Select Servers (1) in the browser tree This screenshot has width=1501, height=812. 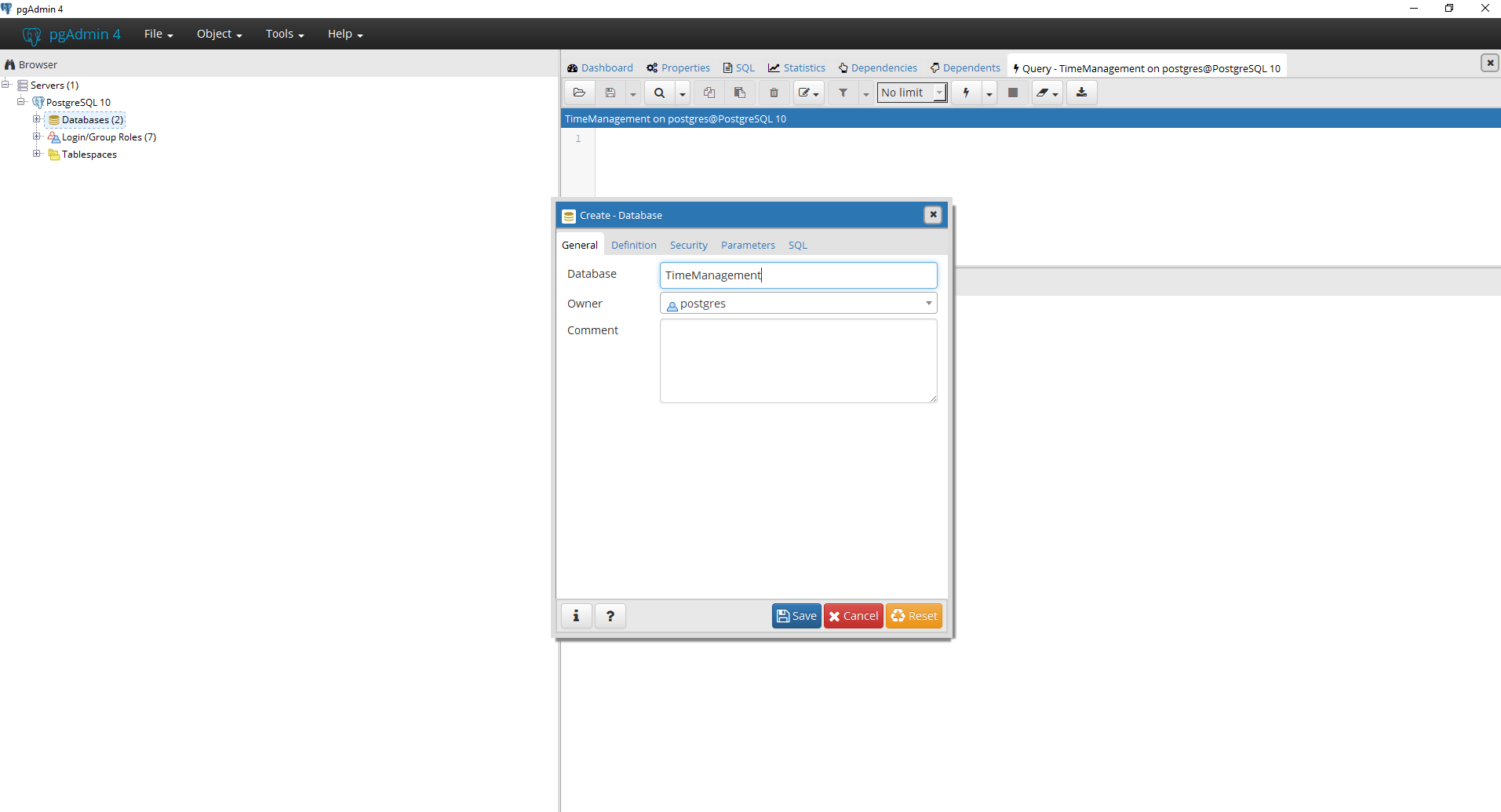coord(54,85)
